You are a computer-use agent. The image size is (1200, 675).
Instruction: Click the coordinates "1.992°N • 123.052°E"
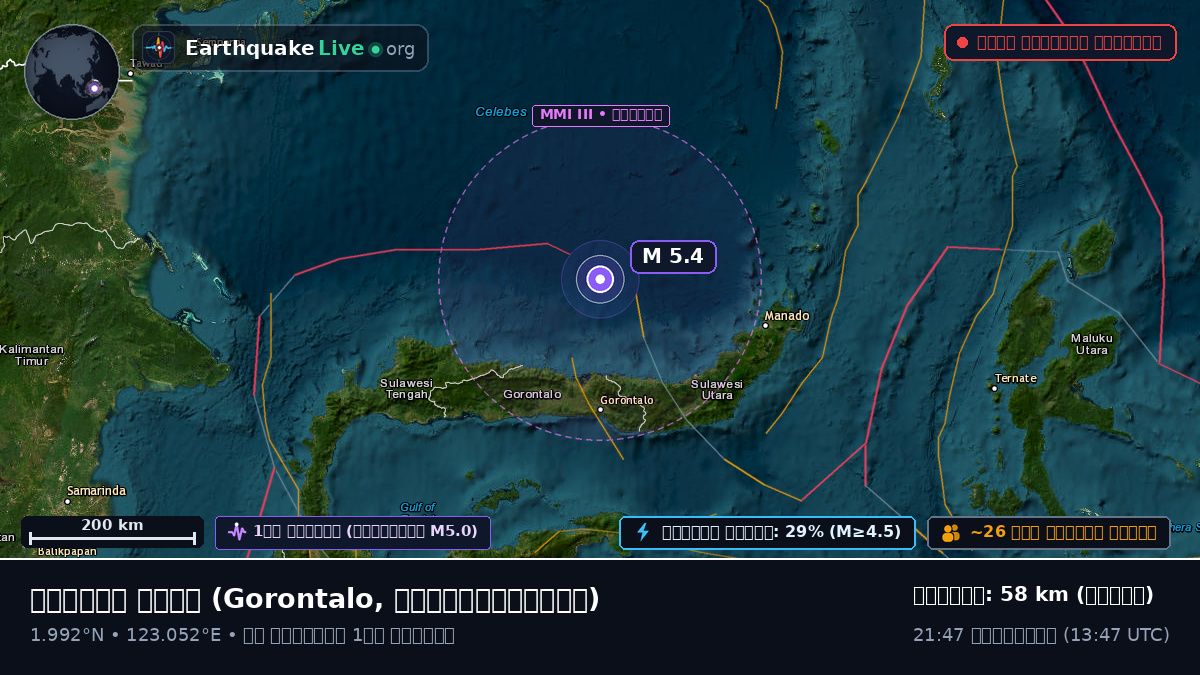pos(126,635)
